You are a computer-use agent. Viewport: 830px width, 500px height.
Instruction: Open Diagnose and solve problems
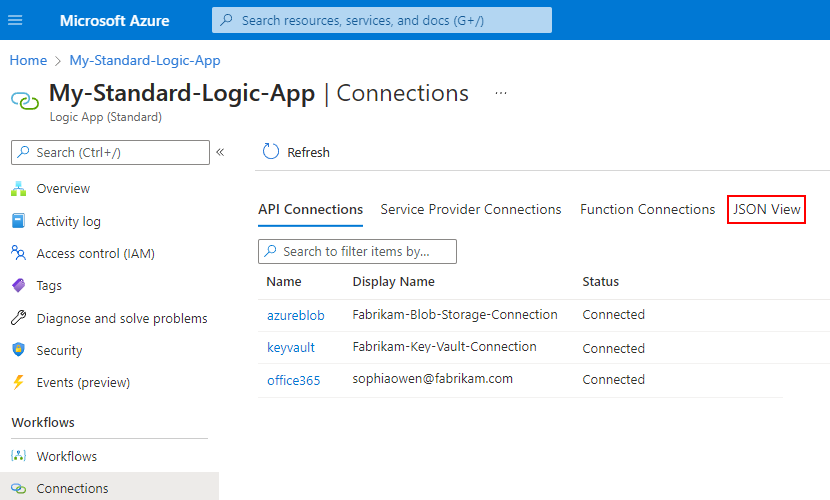click(121, 319)
